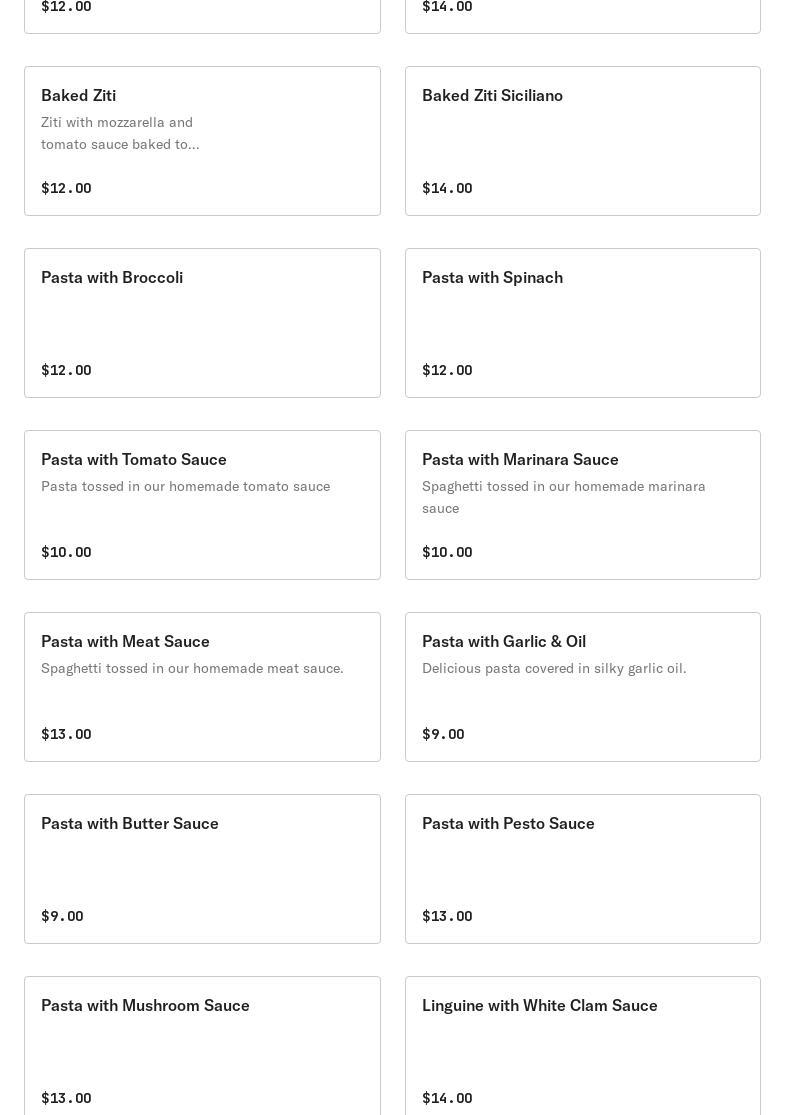
Task: Click the homemade marinara sauce description
Action: [563, 497]
